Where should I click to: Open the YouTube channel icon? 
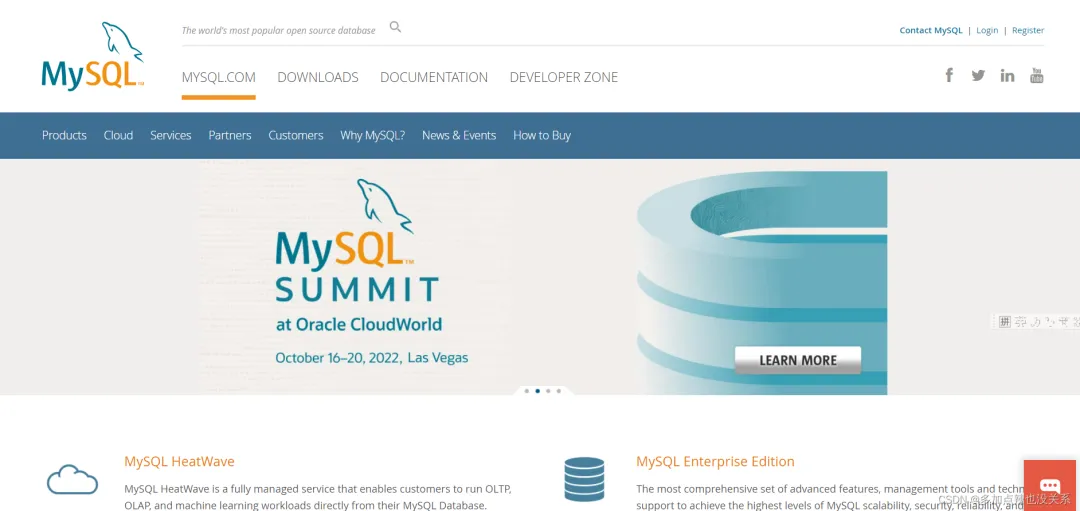[x=1037, y=76]
